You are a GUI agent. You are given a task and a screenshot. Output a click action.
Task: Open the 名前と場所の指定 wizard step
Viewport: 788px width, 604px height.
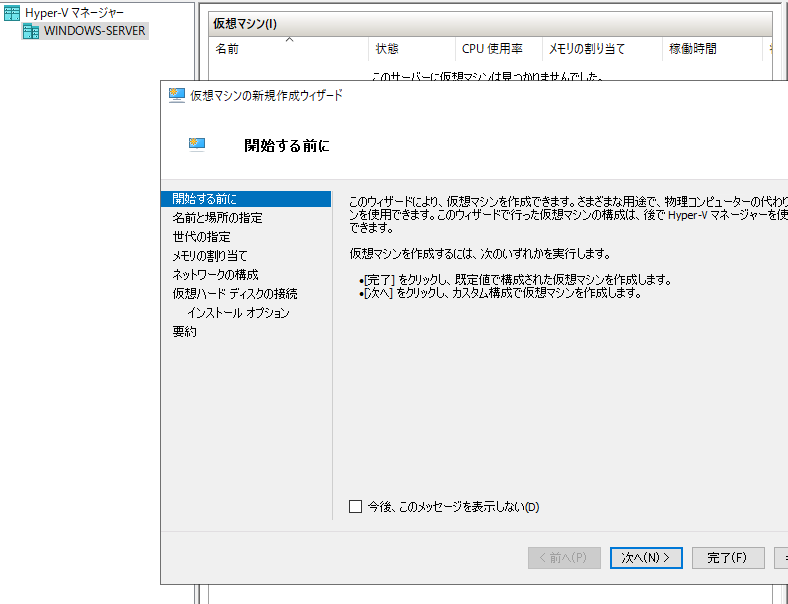coord(217,218)
